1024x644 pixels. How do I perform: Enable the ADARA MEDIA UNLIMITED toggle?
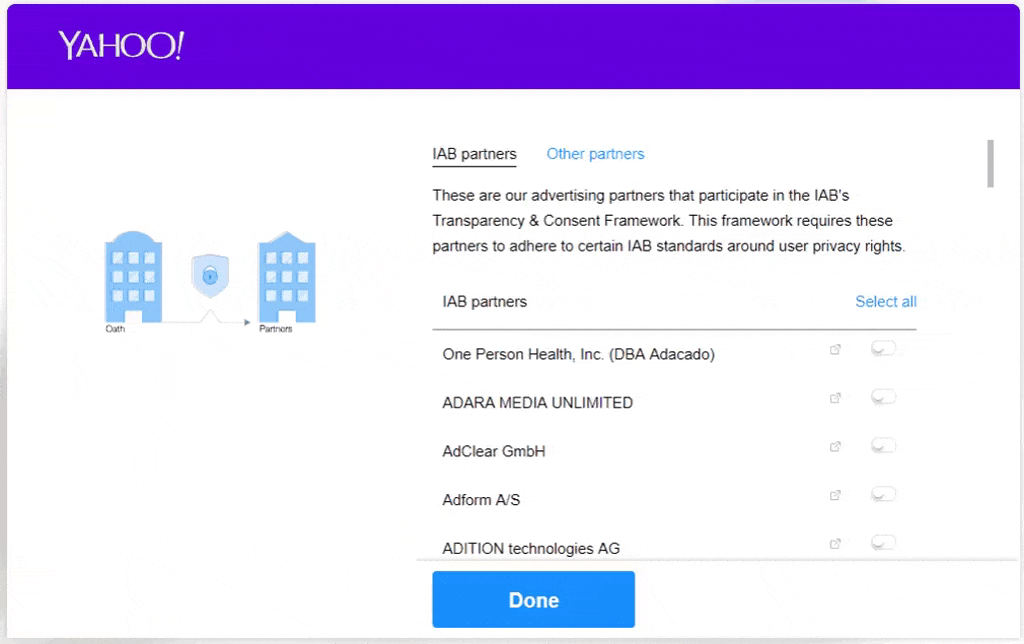[883, 397]
